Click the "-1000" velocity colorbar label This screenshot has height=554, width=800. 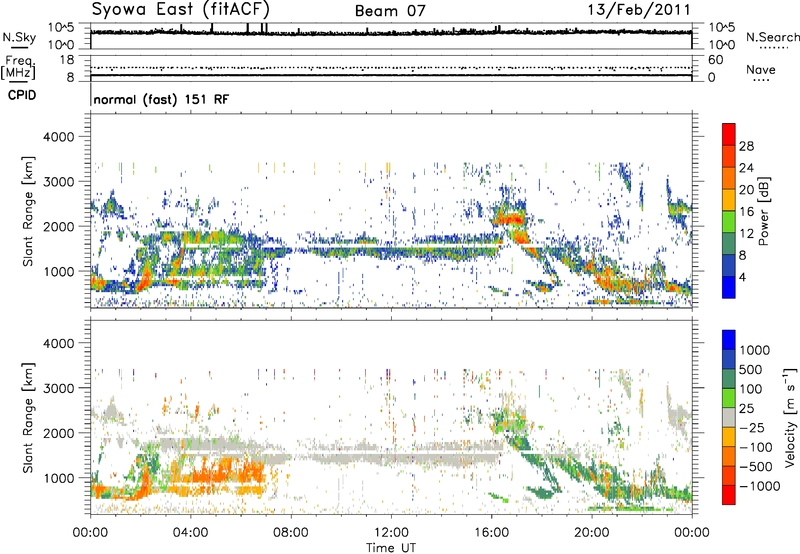point(760,486)
